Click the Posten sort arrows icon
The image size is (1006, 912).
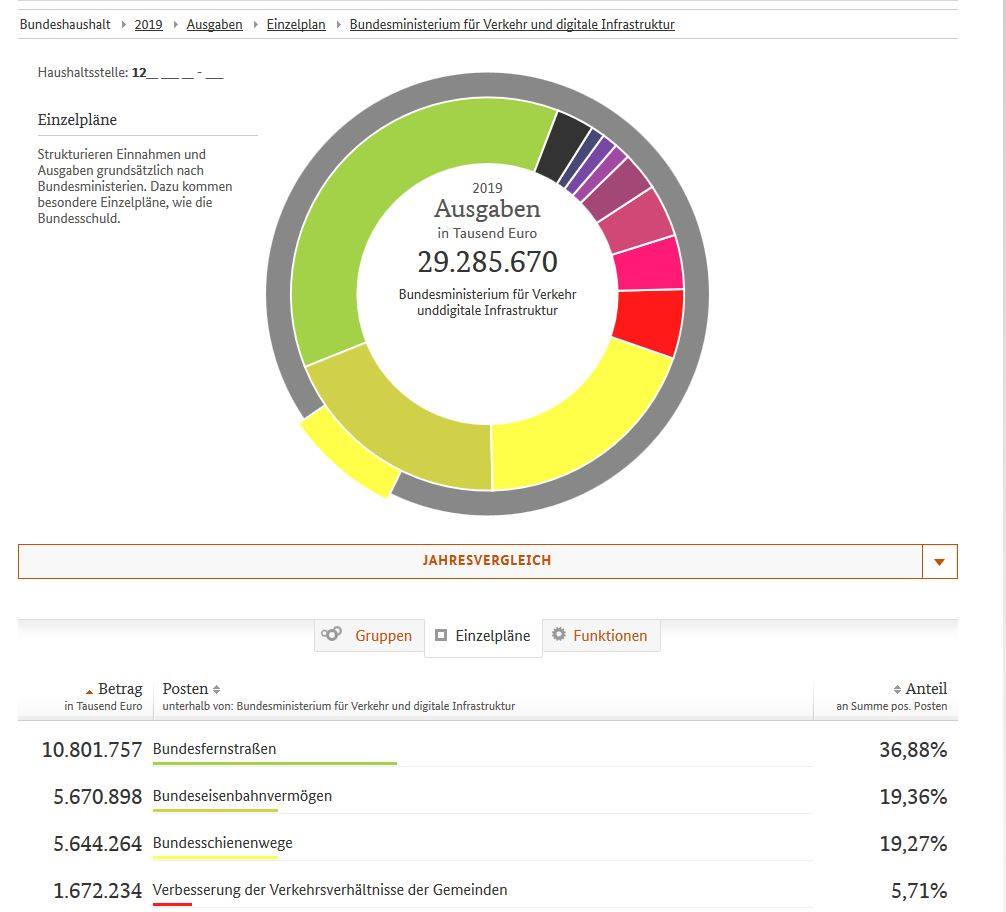click(x=217, y=689)
